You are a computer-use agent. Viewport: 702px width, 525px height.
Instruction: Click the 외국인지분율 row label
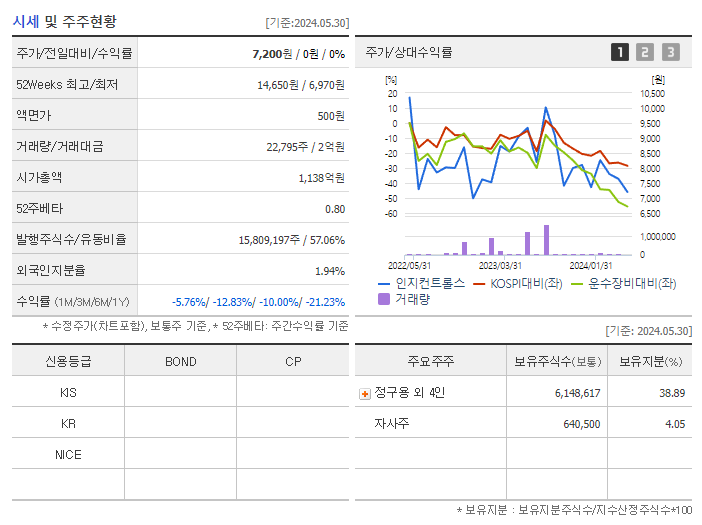(51, 270)
